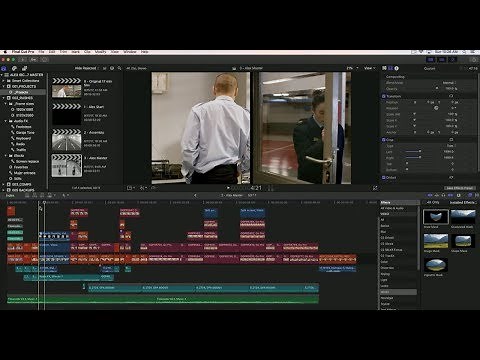Select the 2 - Assembly project thumbnail
480x360 pixels.
[x=67, y=140]
